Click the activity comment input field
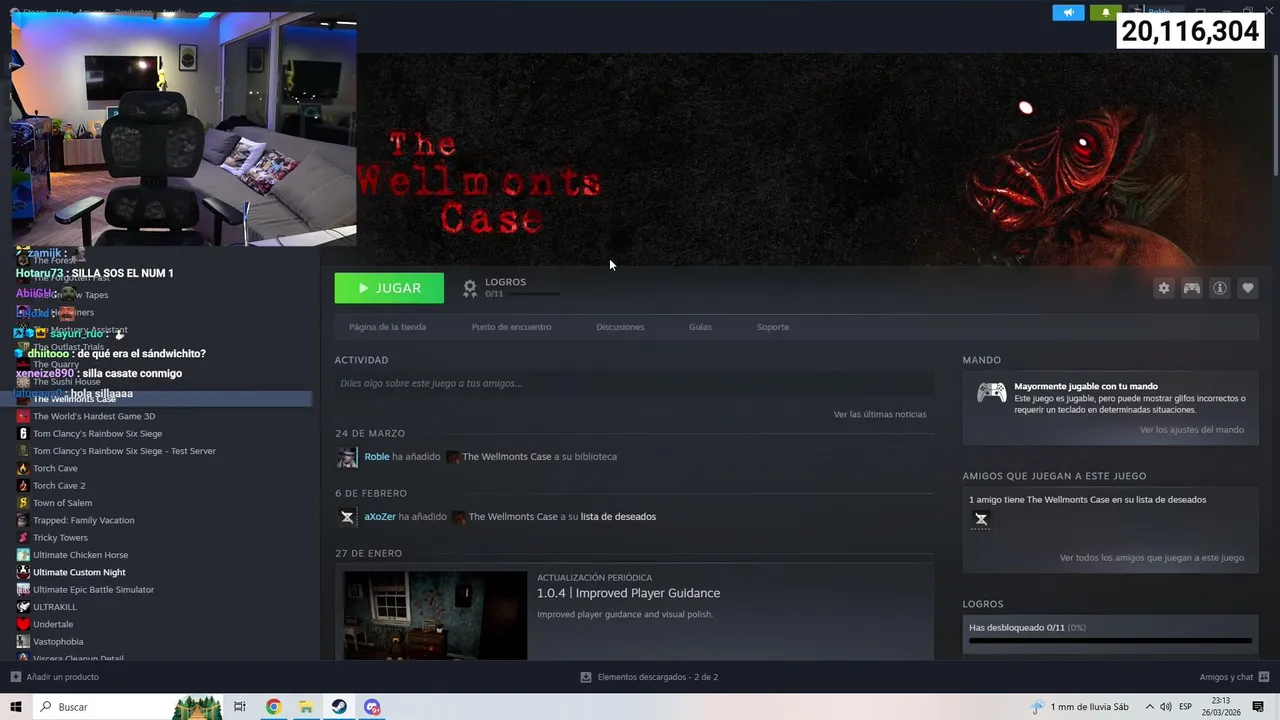 point(634,384)
